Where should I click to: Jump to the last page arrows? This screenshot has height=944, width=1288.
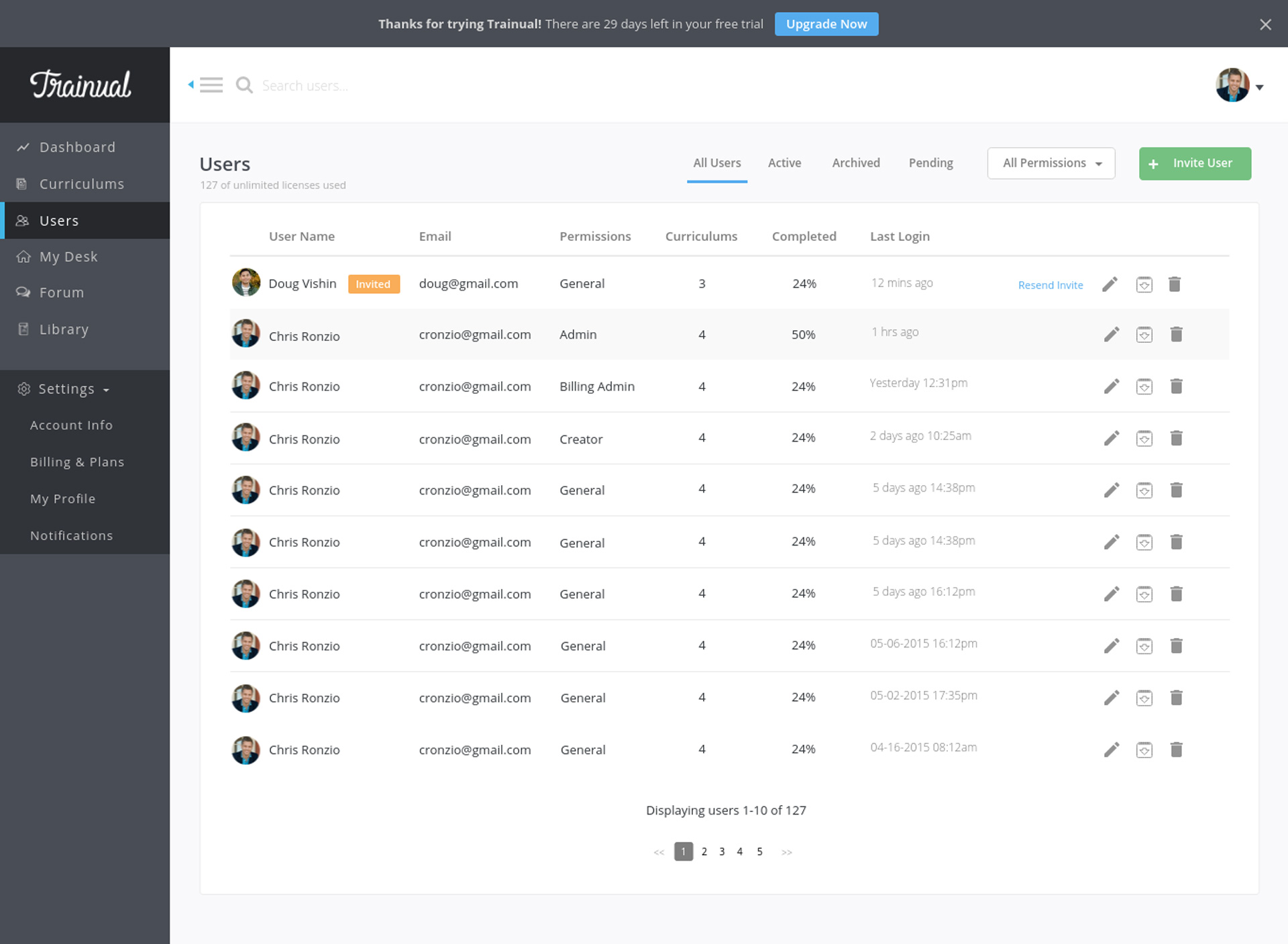tap(787, 852)
